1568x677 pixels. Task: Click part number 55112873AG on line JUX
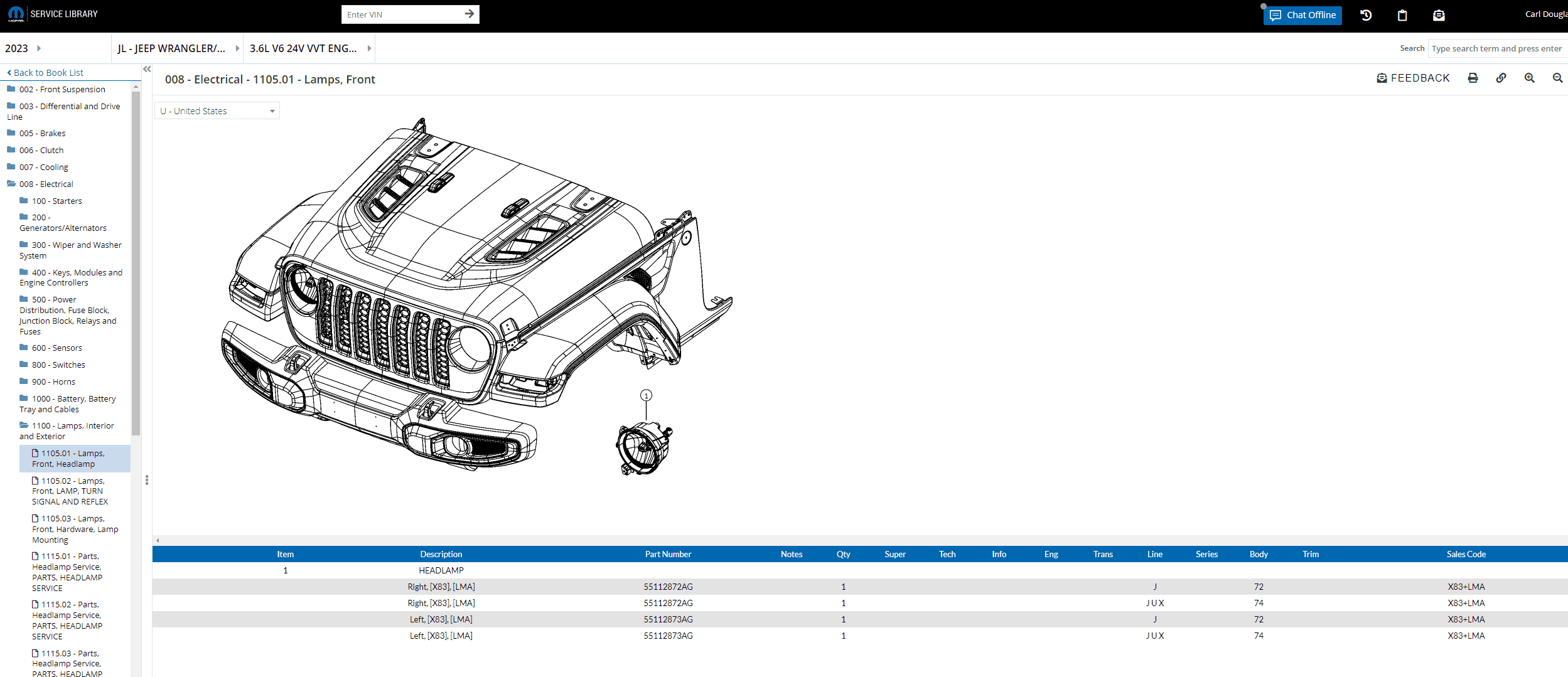pyautogui.click(x=668, y=636)
